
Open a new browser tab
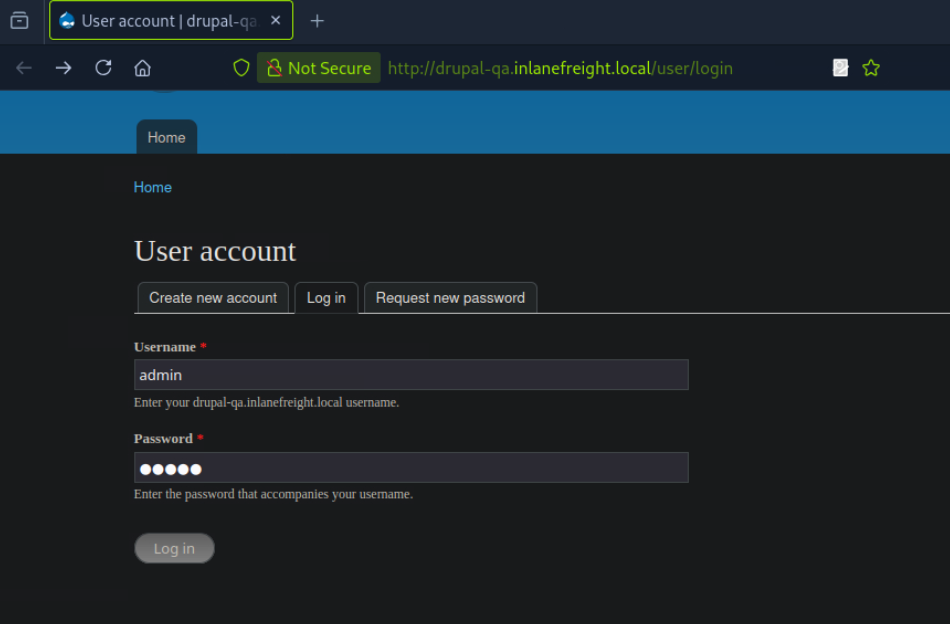click(x=317, y=20)
